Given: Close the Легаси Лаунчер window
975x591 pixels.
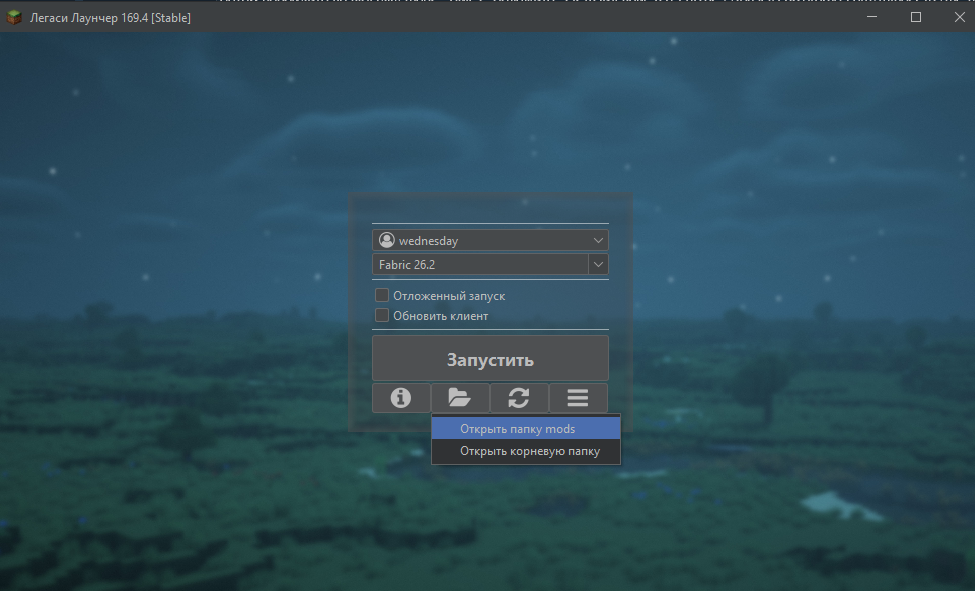Looking at the screenshot, I should click(959, 17).
